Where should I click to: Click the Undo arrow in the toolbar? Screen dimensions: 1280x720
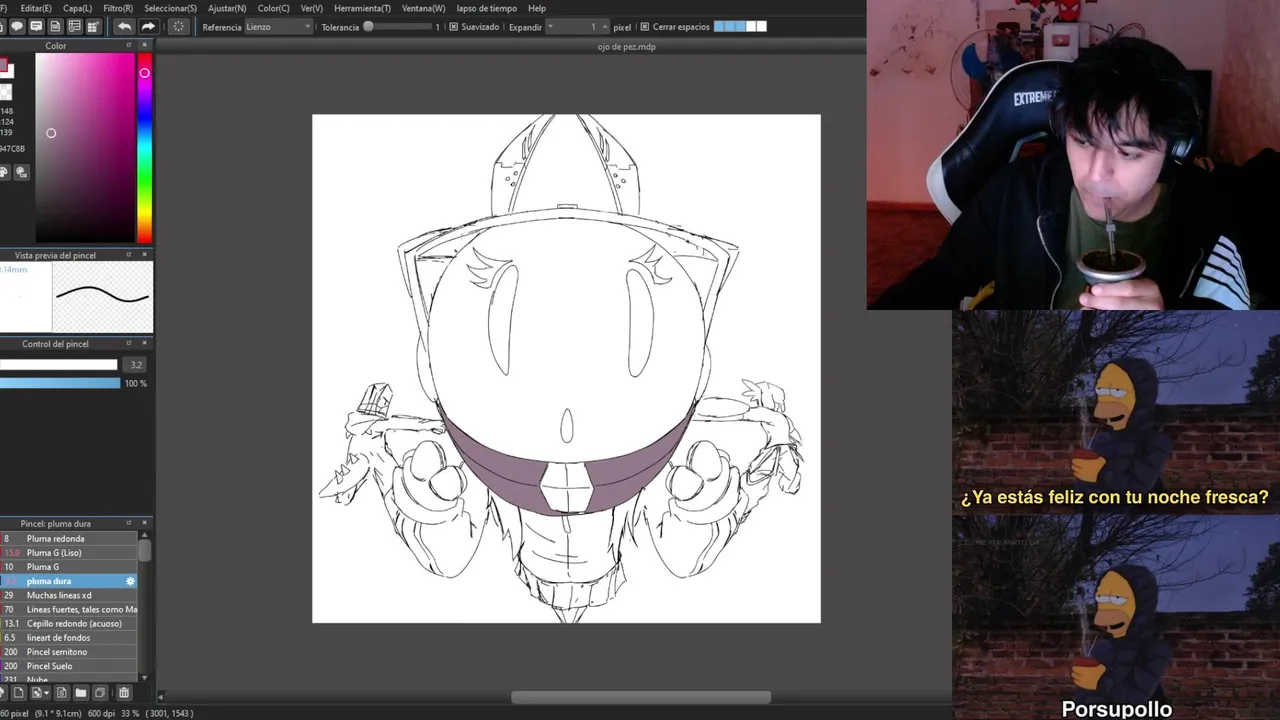tap(124, 27)
